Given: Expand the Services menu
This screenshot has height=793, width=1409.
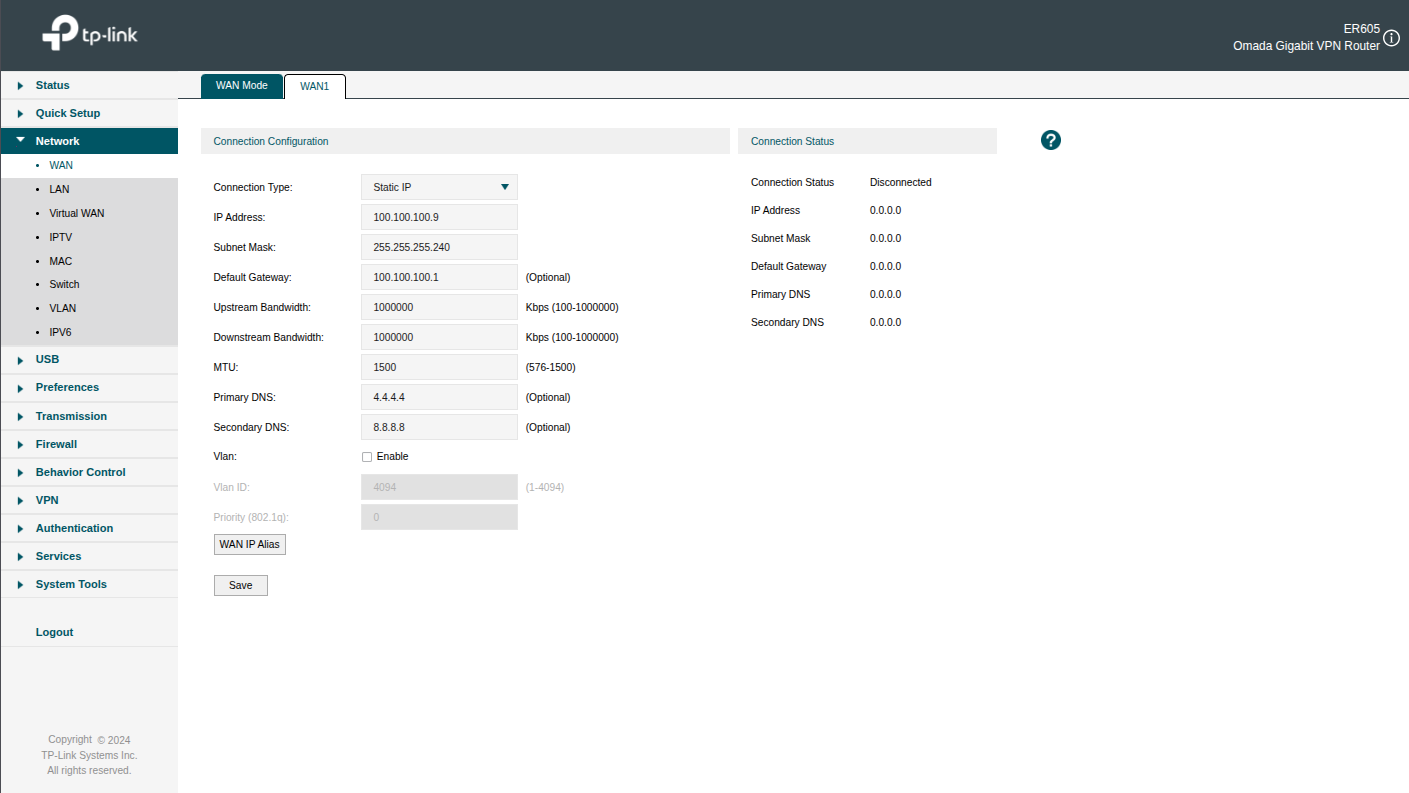Looking at the screenshot, I should coord(89,556).
